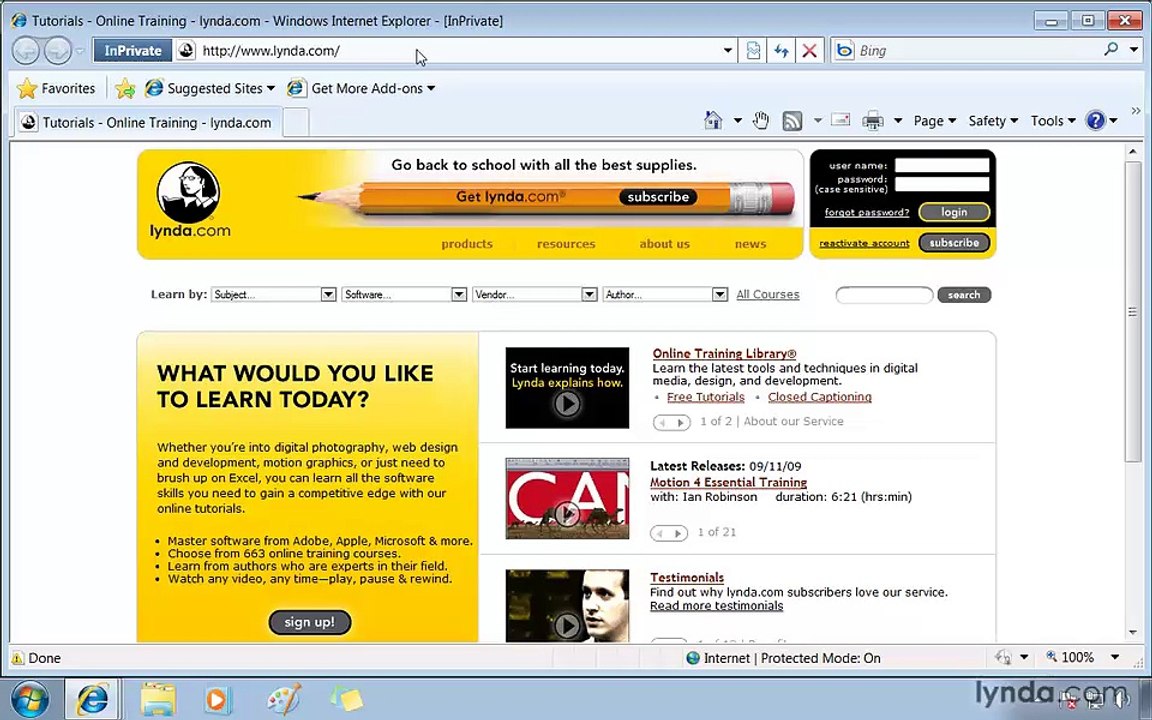Open the Safety menu
Image resolution: width=1152 pixels, height=720 pixels.
pyautogui.click(x=993, y=120)
